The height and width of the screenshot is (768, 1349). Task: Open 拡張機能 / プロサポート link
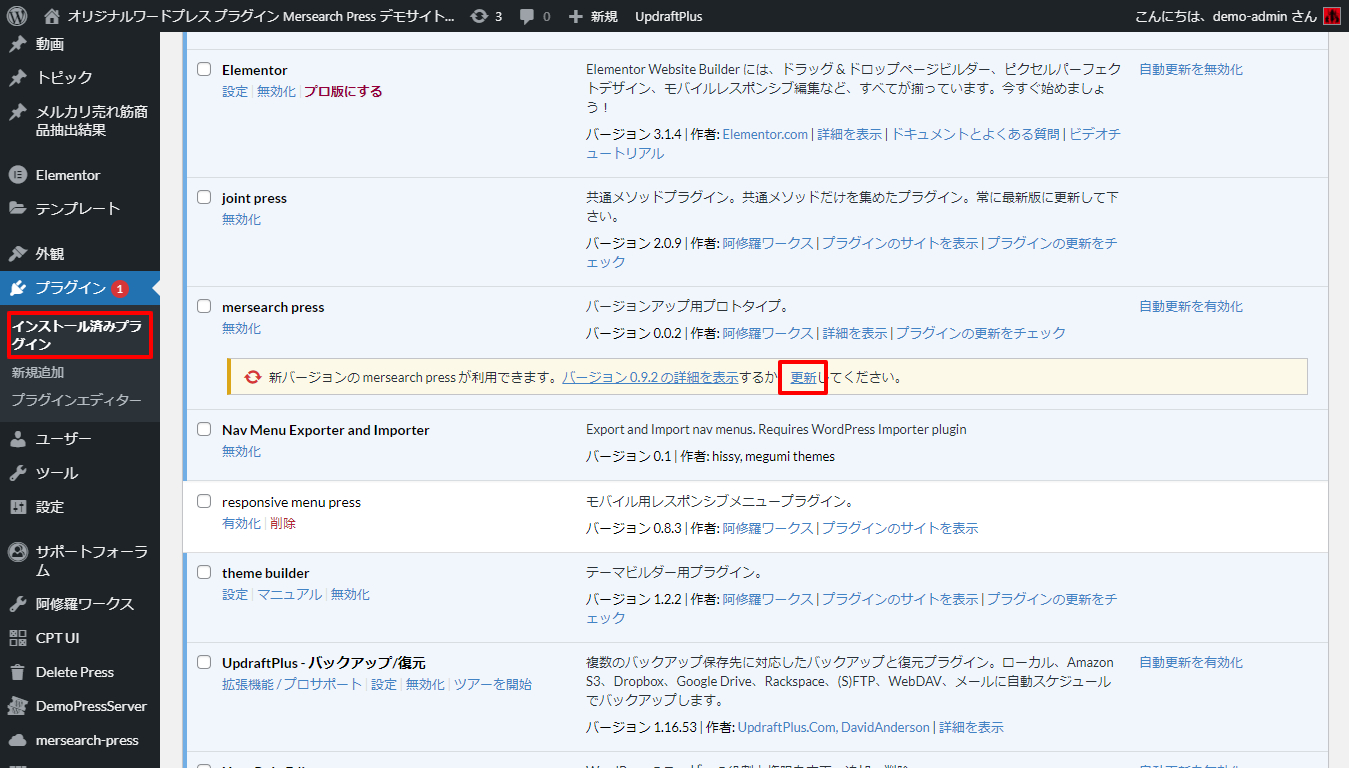(292, 684)
